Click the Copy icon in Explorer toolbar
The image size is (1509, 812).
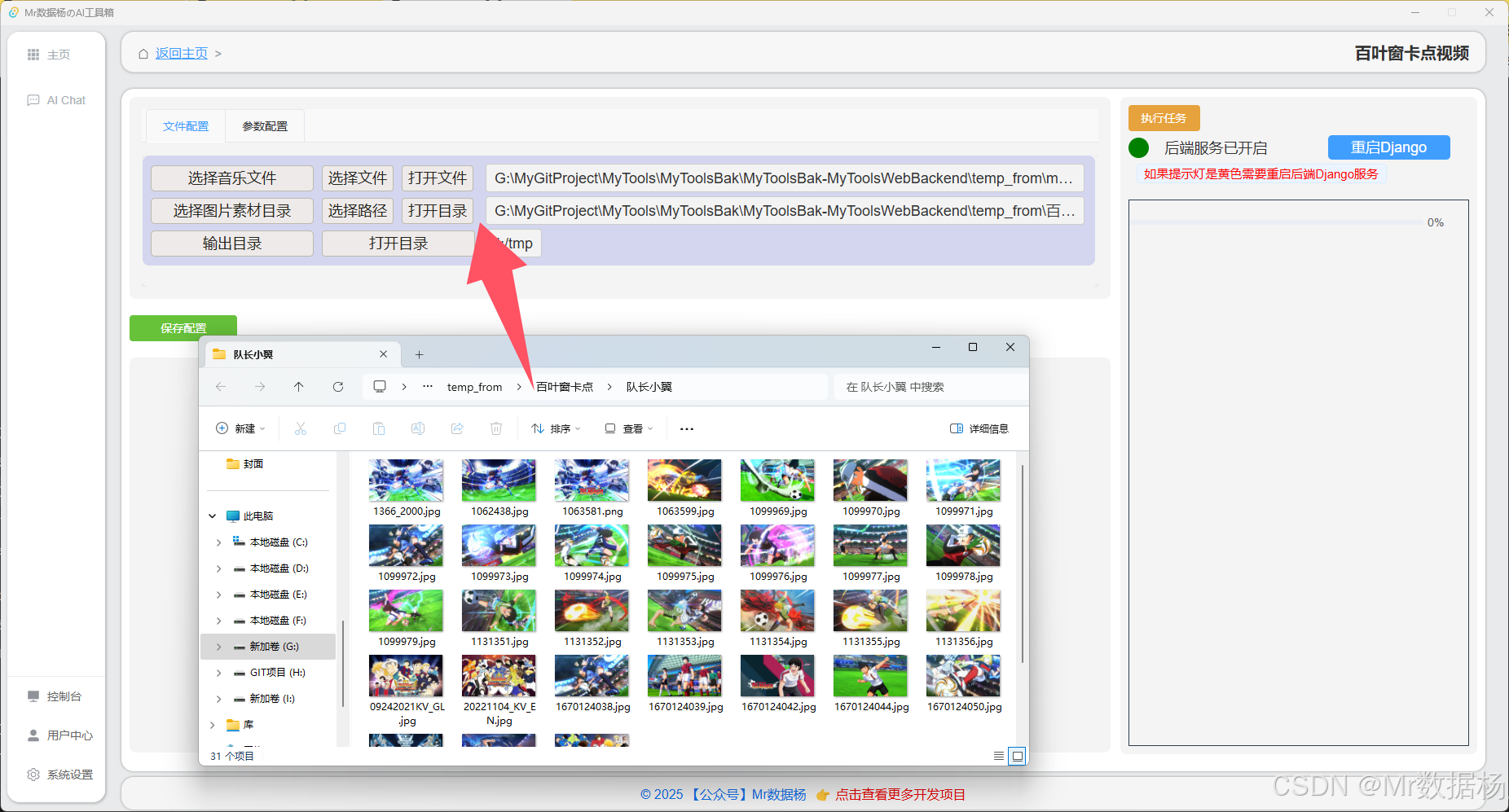coord(340,428)
